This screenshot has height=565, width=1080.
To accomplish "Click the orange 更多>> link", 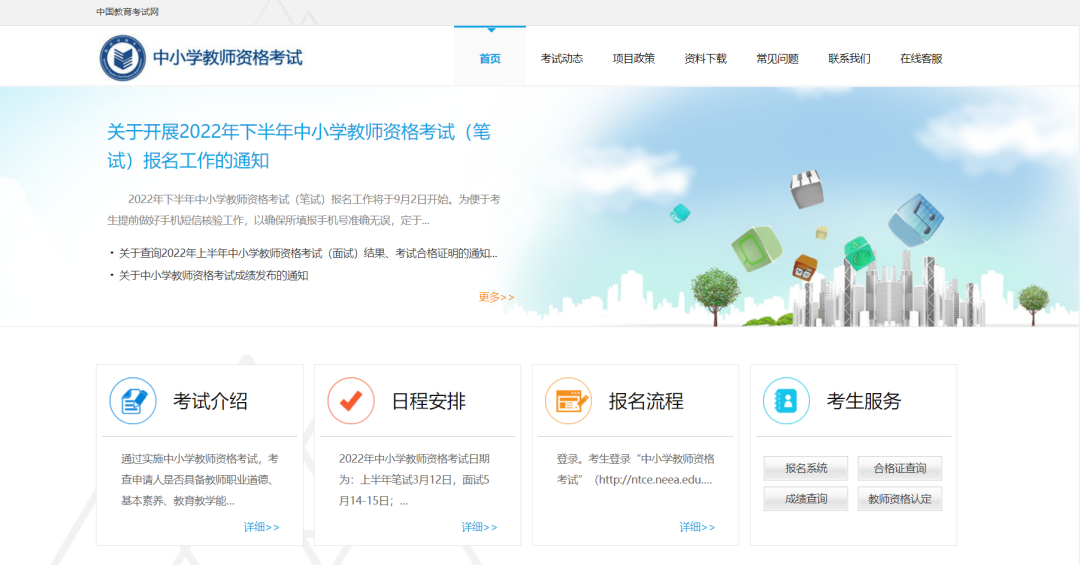I will pos(496,297).
